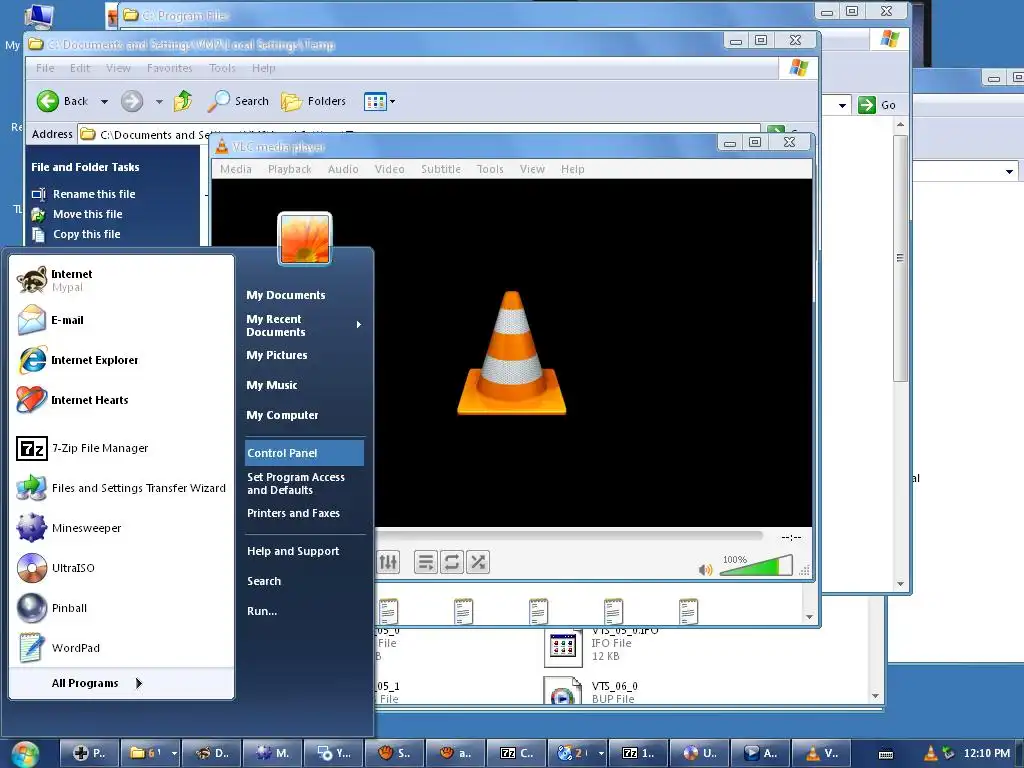Open Back history dropdown arrow

click(x=104, y=101)
